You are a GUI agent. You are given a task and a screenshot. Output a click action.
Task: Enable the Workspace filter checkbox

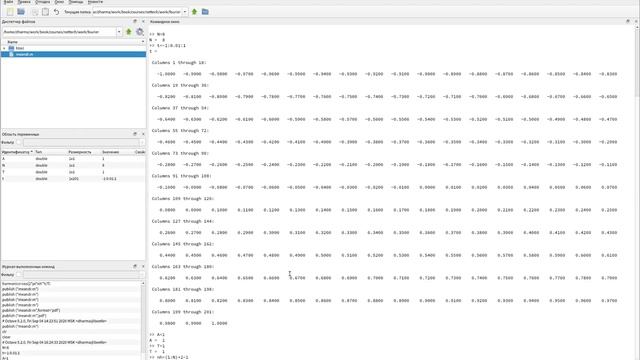18,142
